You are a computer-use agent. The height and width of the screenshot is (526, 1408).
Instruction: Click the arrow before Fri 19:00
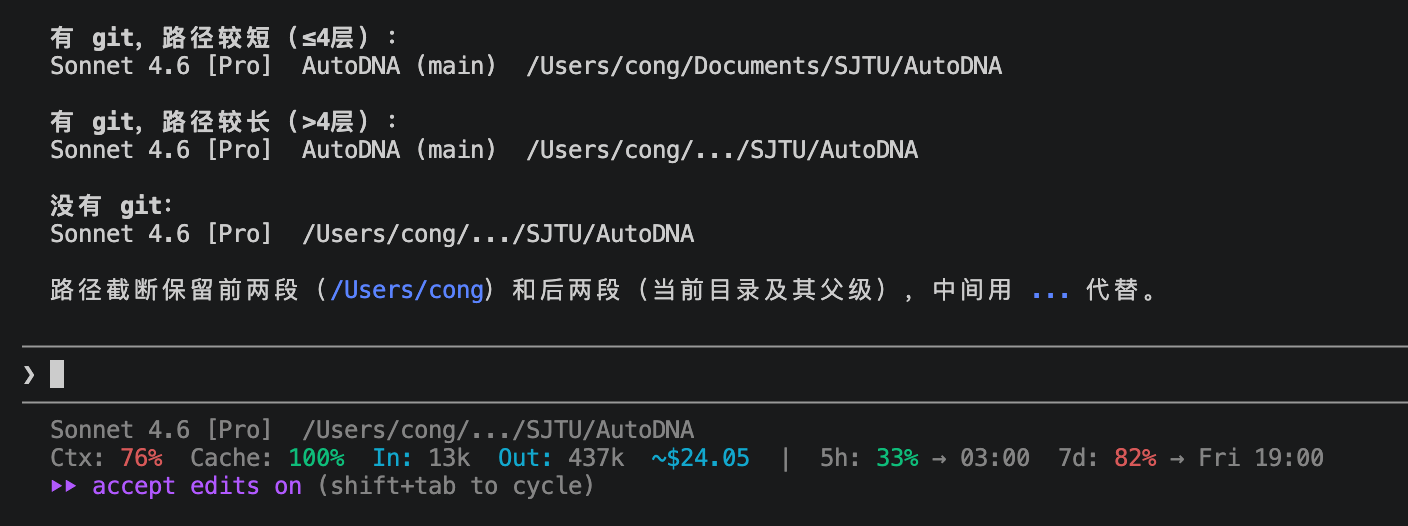pyautogui.click(x=1177, y=459)
